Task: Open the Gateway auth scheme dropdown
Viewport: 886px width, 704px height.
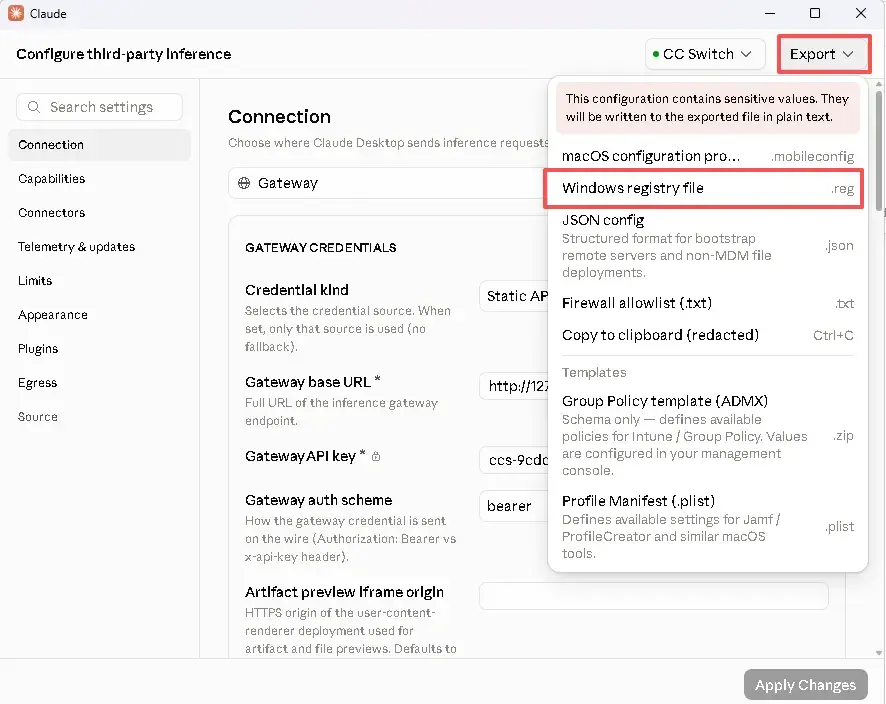Action: [x=514, y=506]
